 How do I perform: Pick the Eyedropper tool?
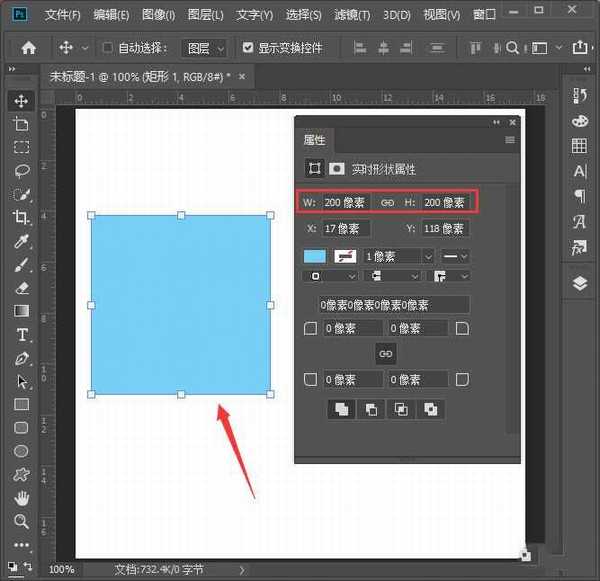click(x=21, y=242)
